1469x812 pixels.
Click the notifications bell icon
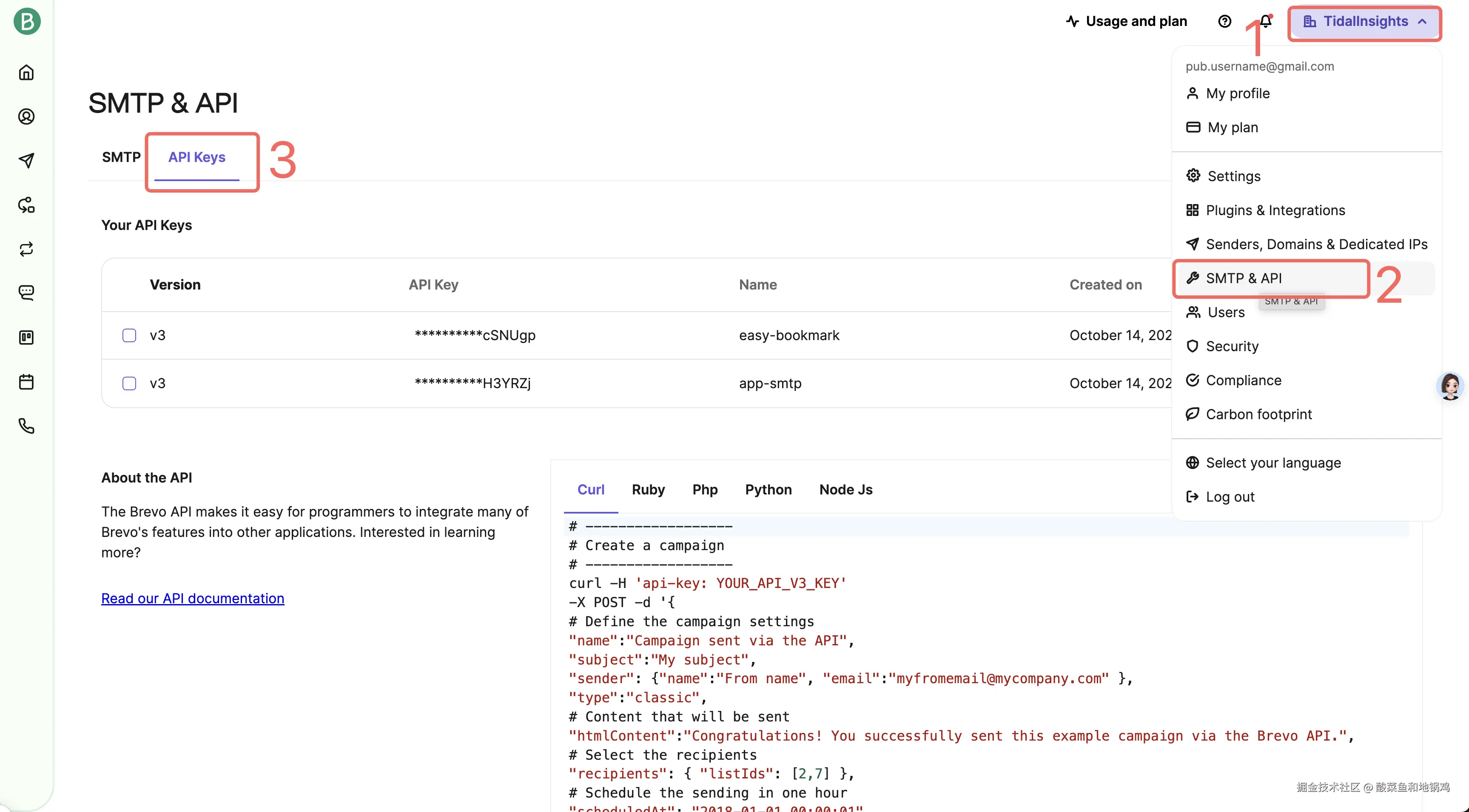pyautogui.click(x=1265, y=21)
